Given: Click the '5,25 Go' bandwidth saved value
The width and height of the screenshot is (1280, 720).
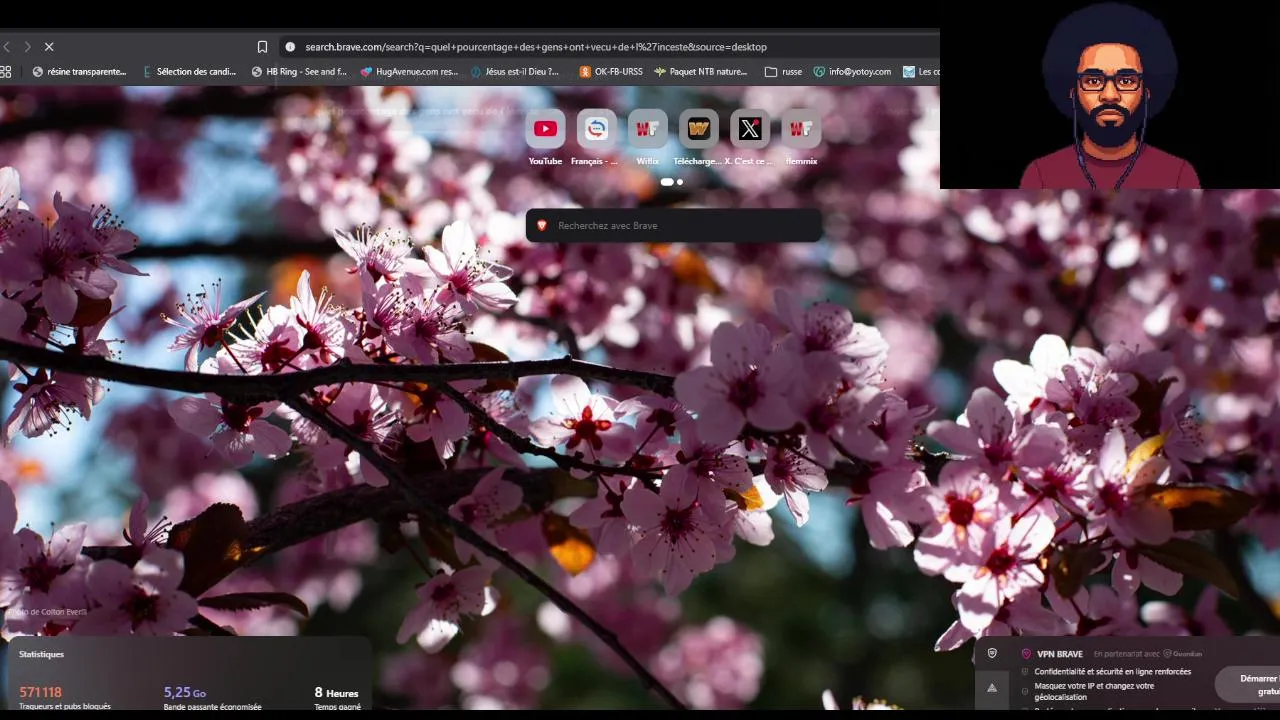Looking at the screenshot, I should click(185, 692).
